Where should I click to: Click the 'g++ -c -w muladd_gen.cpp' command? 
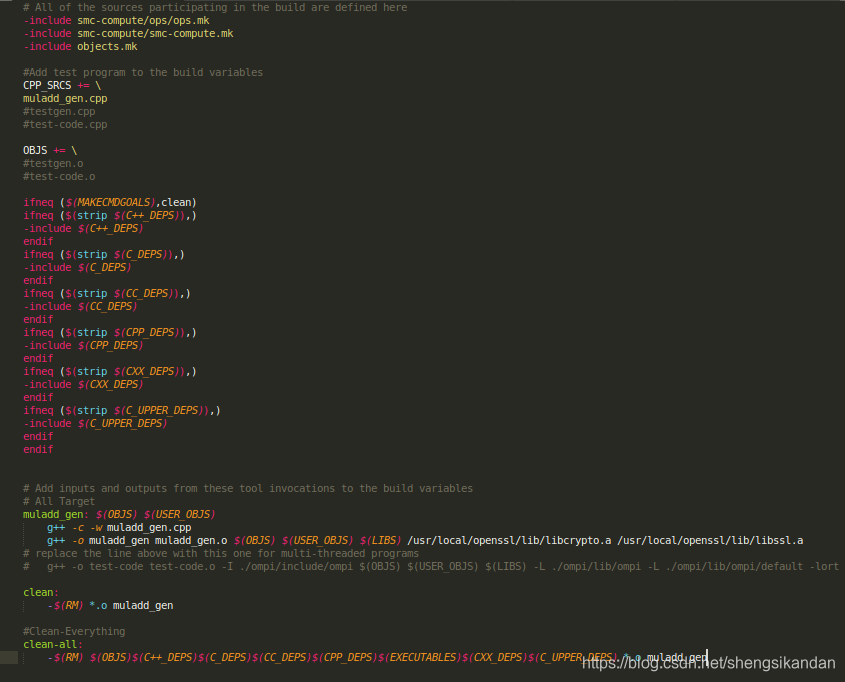click(119, 527)
